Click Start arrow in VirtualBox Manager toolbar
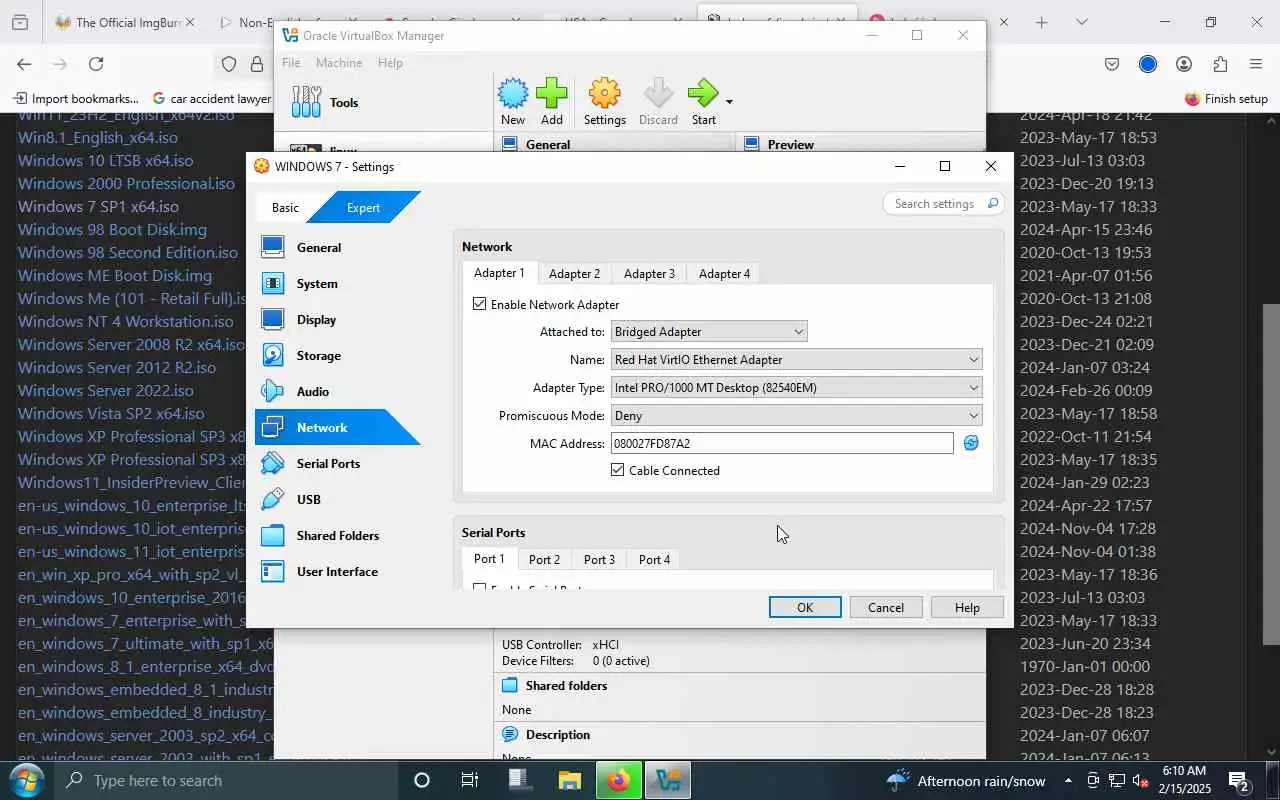The width and height of the screenshot is (1280, 800). coord(703,102)
